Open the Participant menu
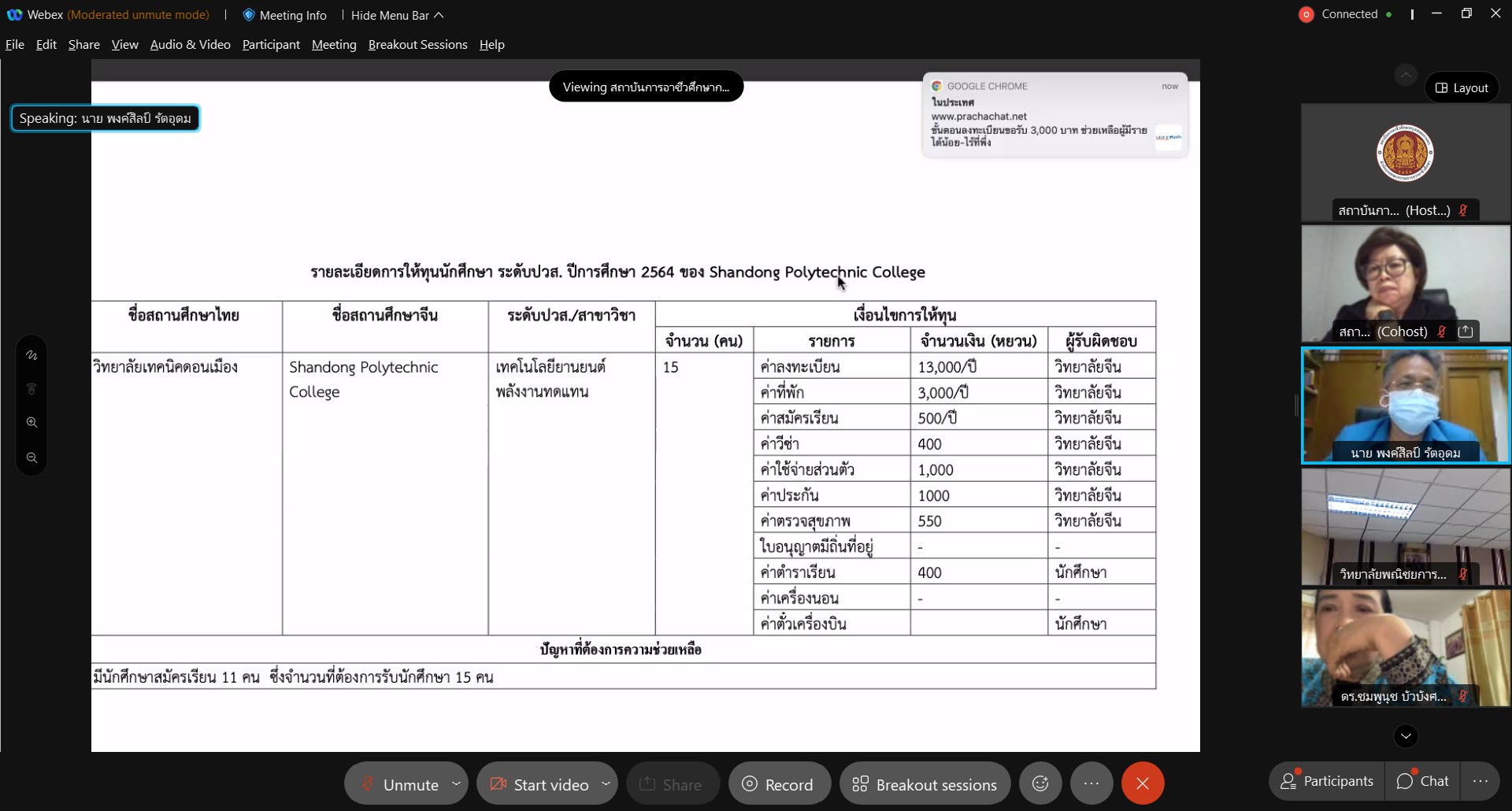 (271, 45)
